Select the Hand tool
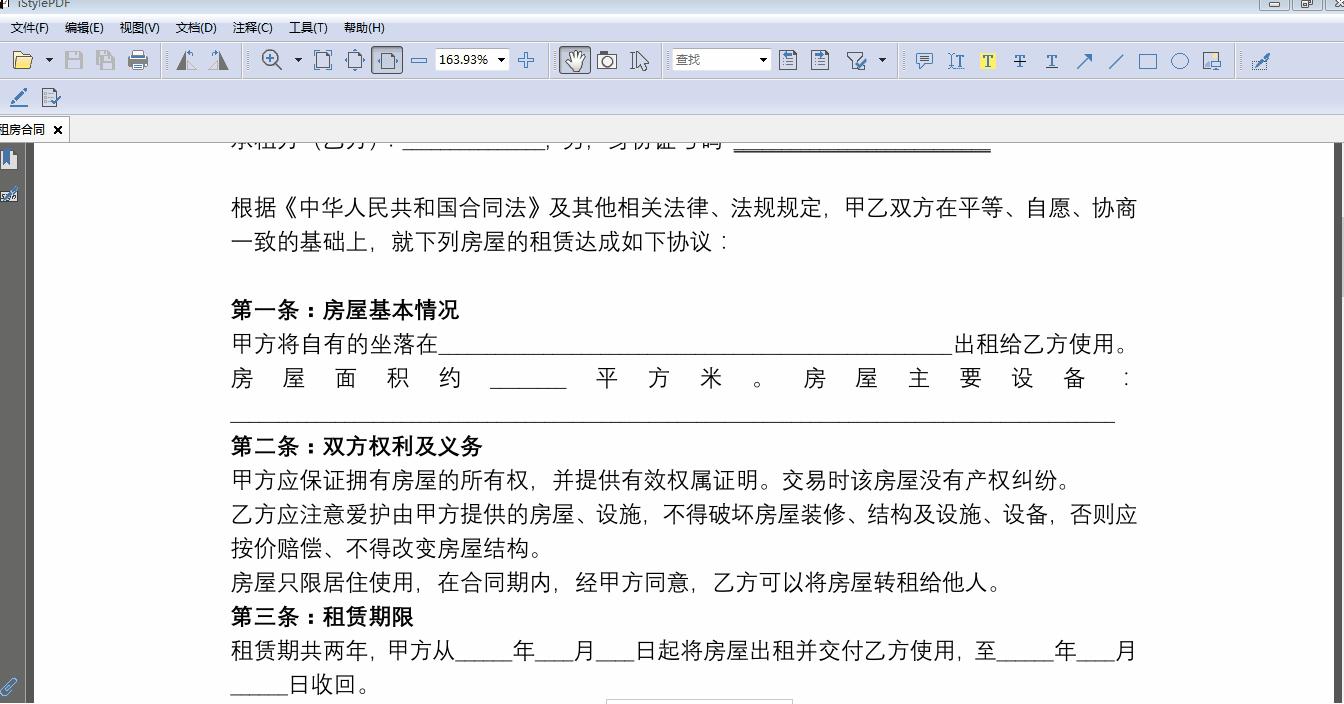This screenshot has width=1344, height=704. pyautogui.click(x=574, y=60)
